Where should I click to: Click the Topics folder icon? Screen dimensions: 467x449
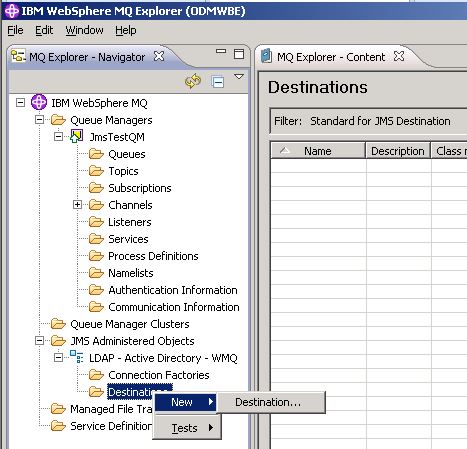click(96, 171)
